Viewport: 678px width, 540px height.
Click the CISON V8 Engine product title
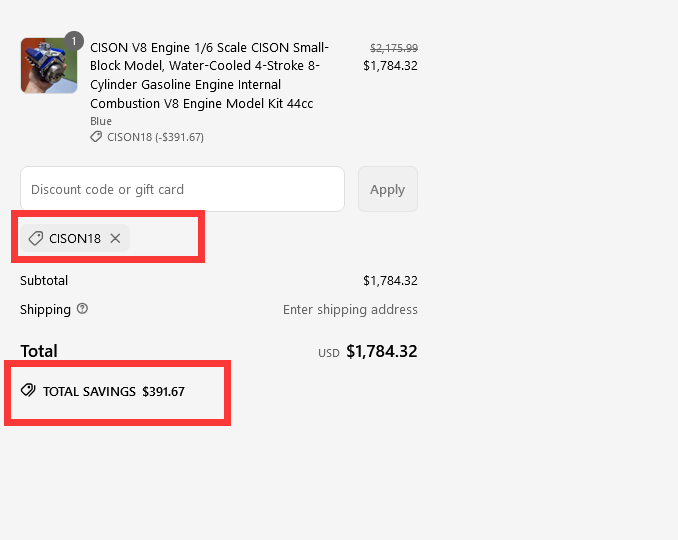[210, 75]
